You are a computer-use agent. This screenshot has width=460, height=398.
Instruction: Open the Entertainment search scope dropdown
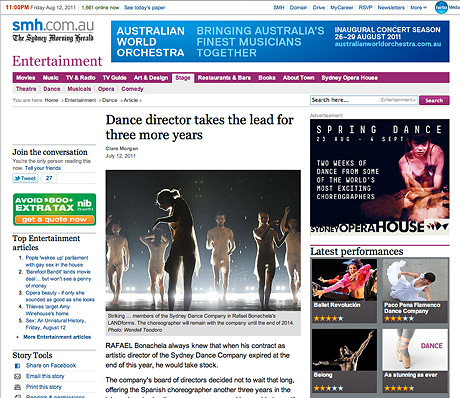(x=398, y=100)
